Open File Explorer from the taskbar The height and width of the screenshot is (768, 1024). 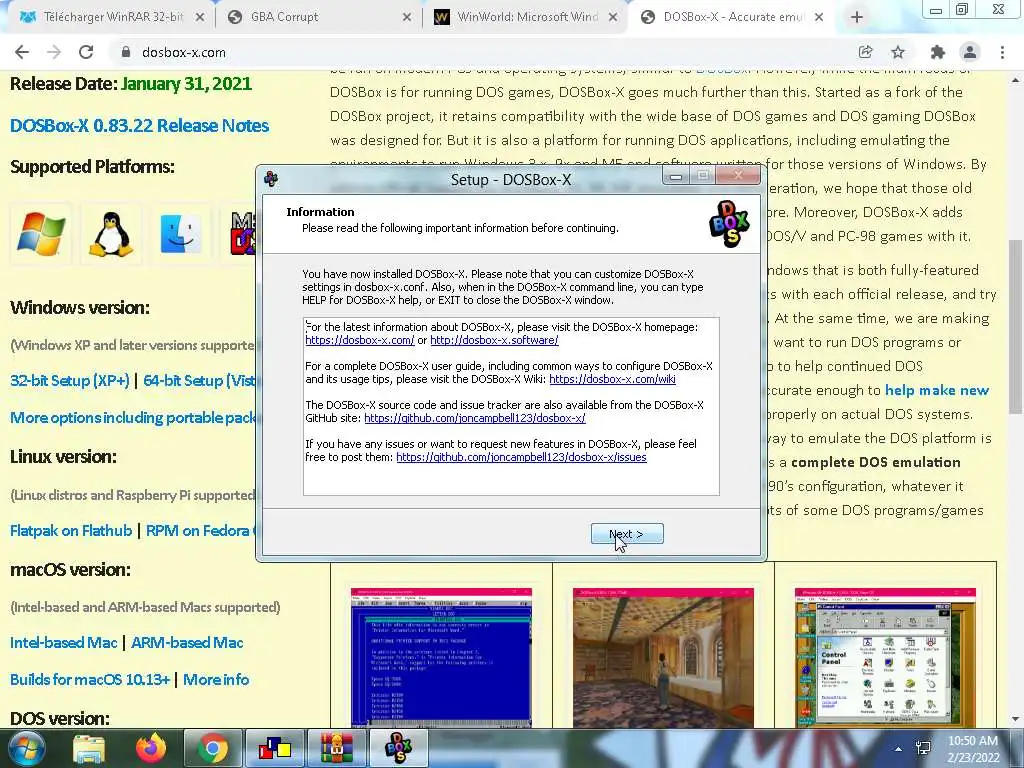pos(89,748)
